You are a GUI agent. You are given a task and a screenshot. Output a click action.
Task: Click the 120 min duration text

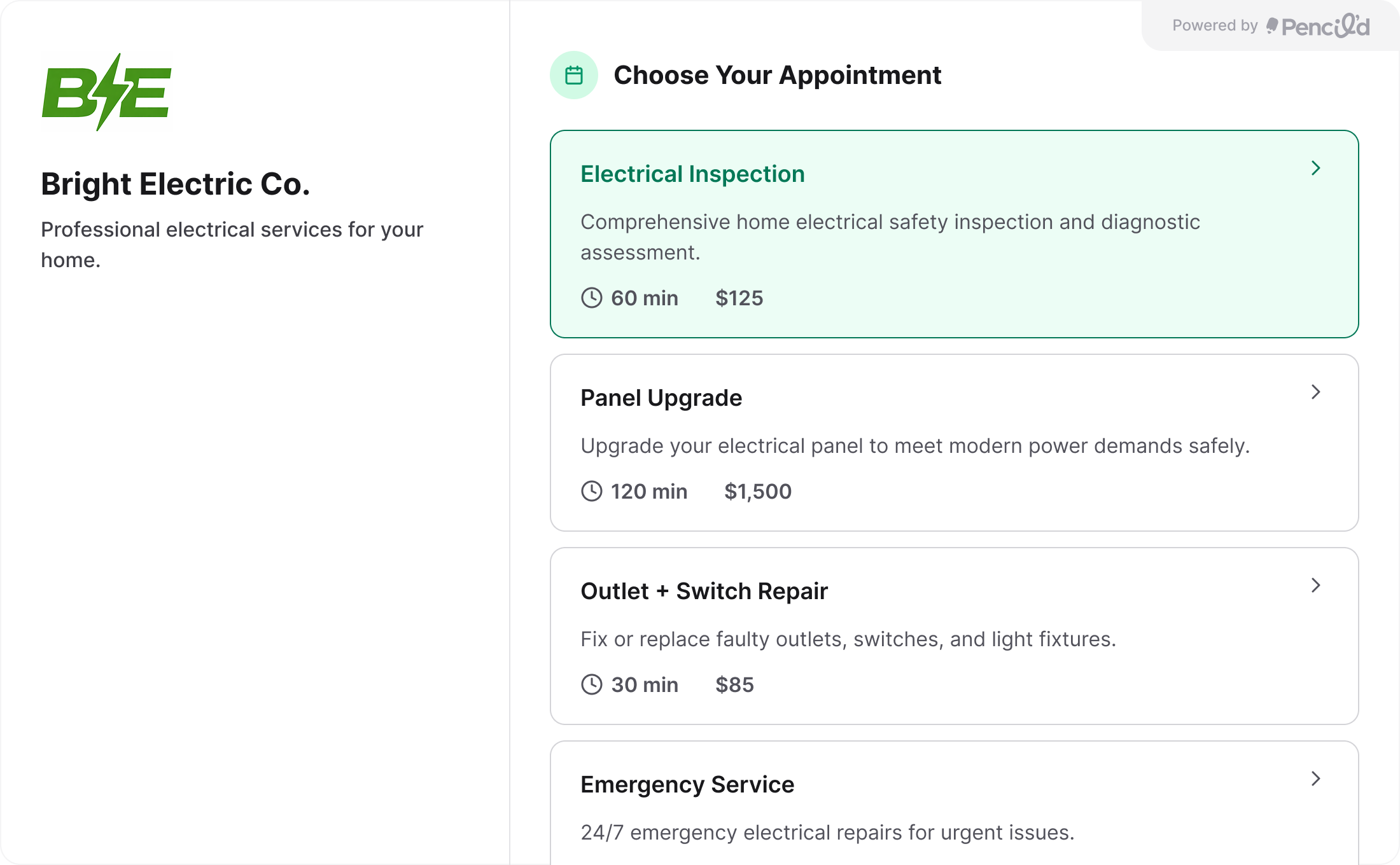click(x=649, y=490)
